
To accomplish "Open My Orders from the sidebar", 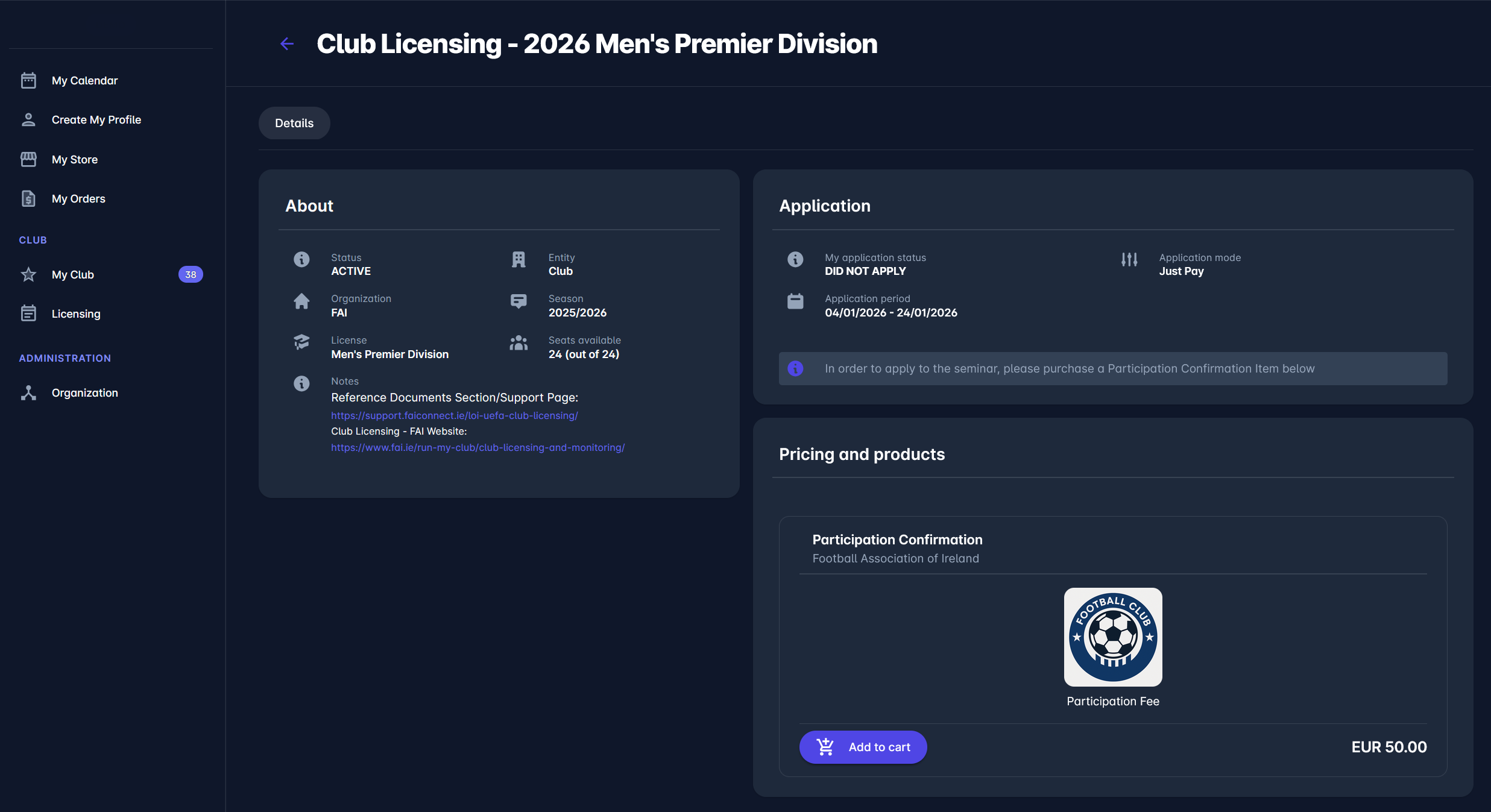I will 78,198.
